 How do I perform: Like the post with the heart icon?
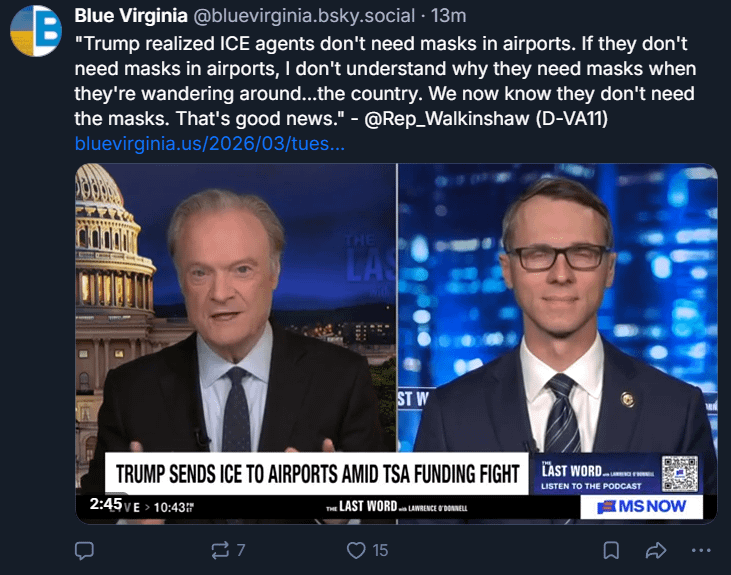[x=356, y=550]
